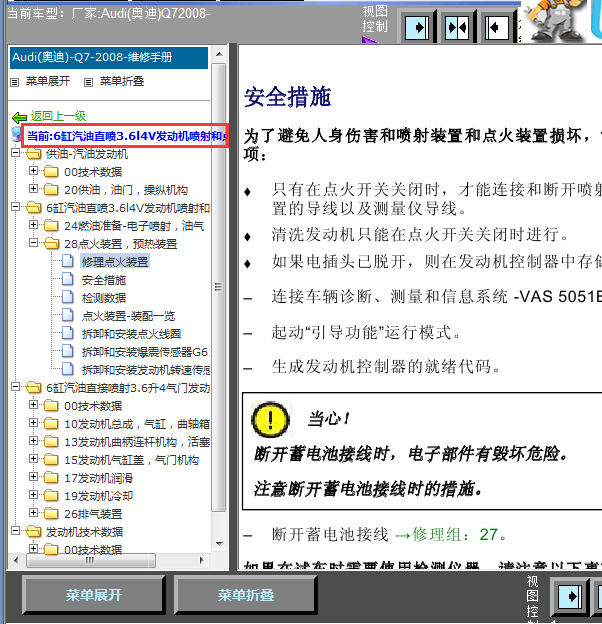Open the 拆卸和安装发动机转速传感器 tree item

[x=146, y=370]
